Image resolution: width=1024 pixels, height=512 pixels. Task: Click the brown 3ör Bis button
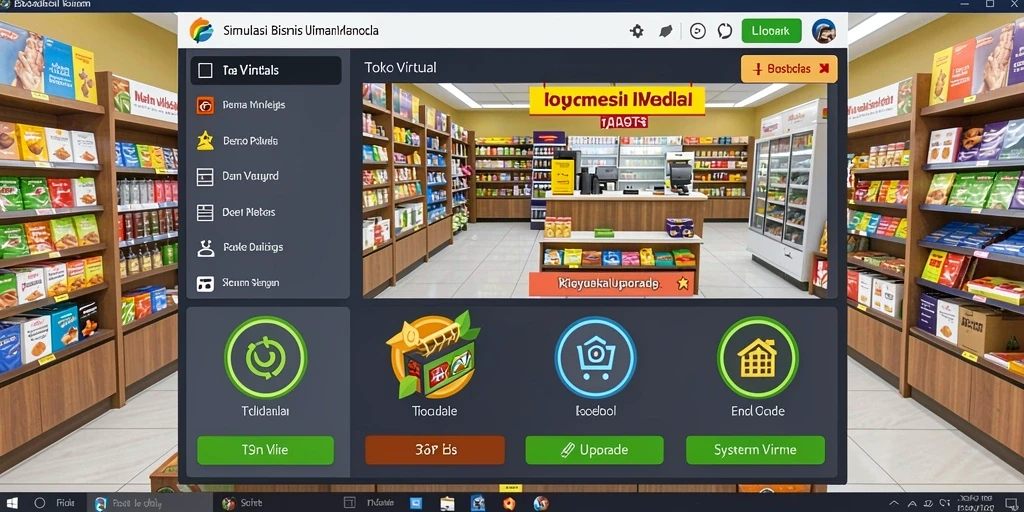tap(435, 450)
